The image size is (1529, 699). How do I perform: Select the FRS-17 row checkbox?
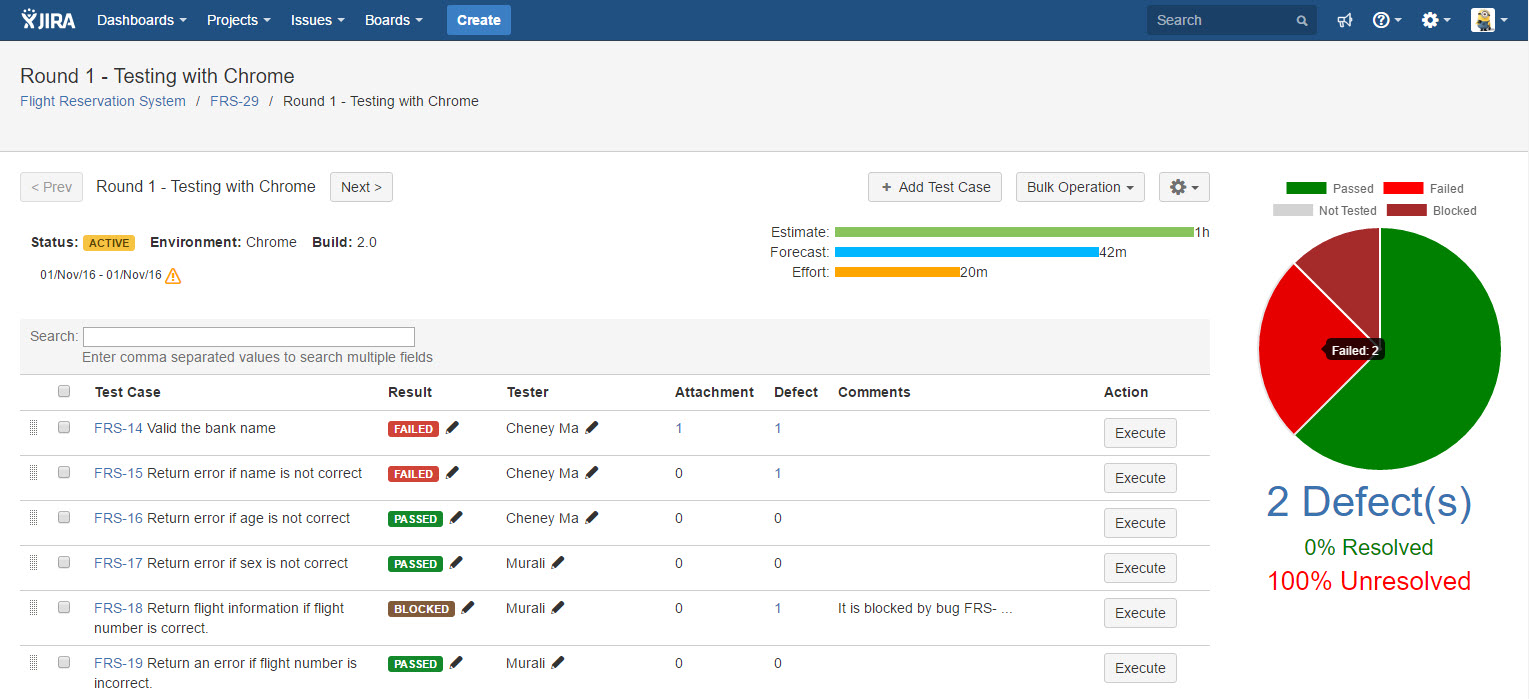pyautogui.click(x=64, y=562)
